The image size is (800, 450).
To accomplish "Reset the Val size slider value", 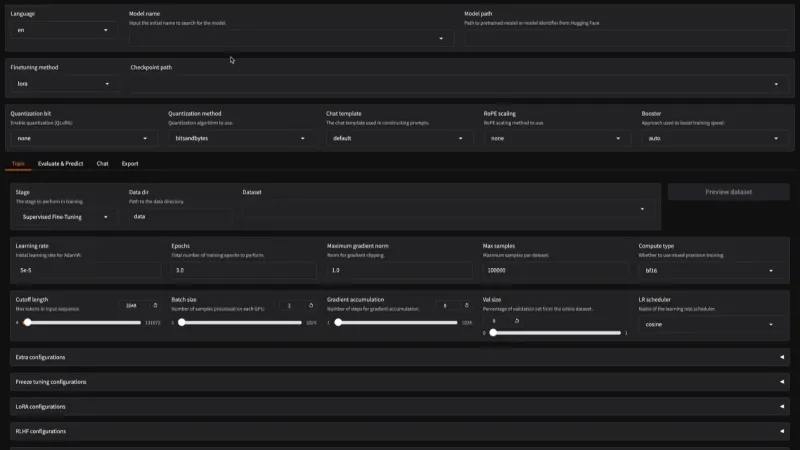I will [516, 320].
